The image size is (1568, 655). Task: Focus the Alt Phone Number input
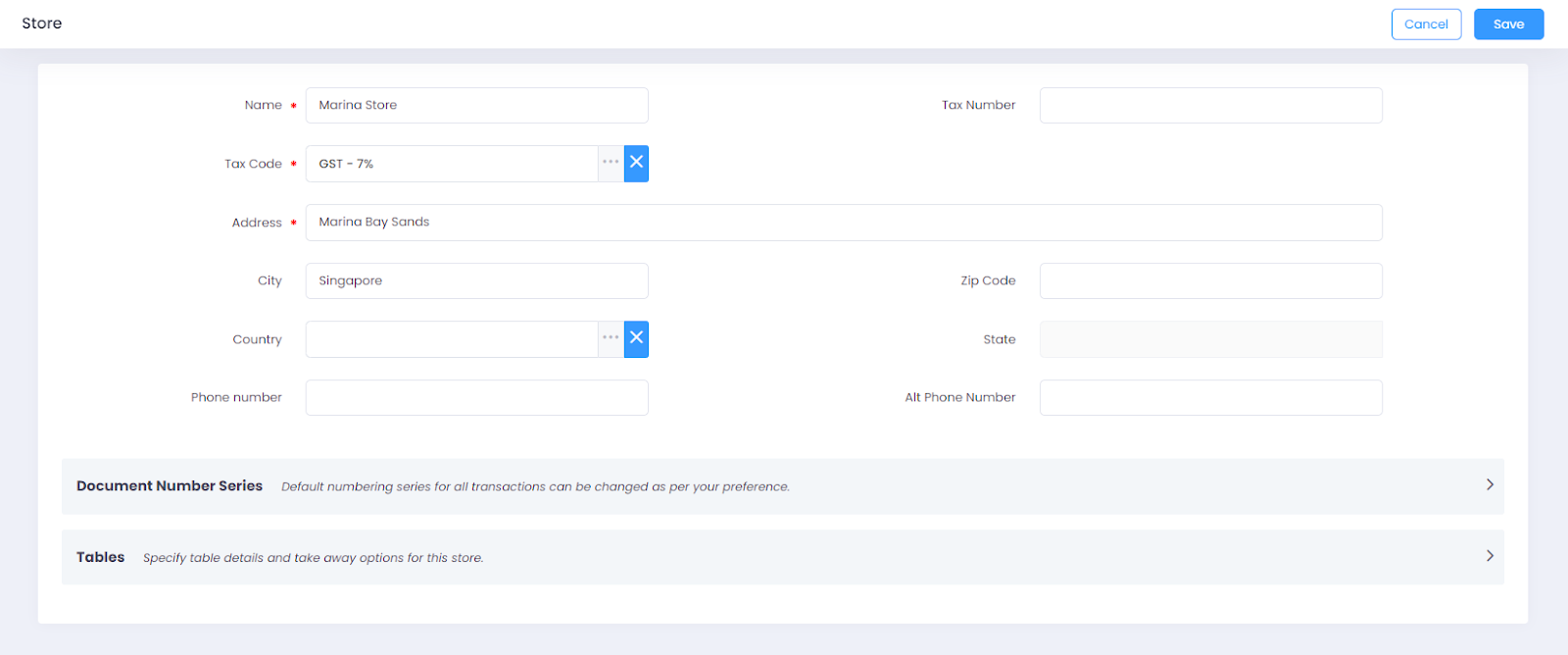coord(1210,397)
